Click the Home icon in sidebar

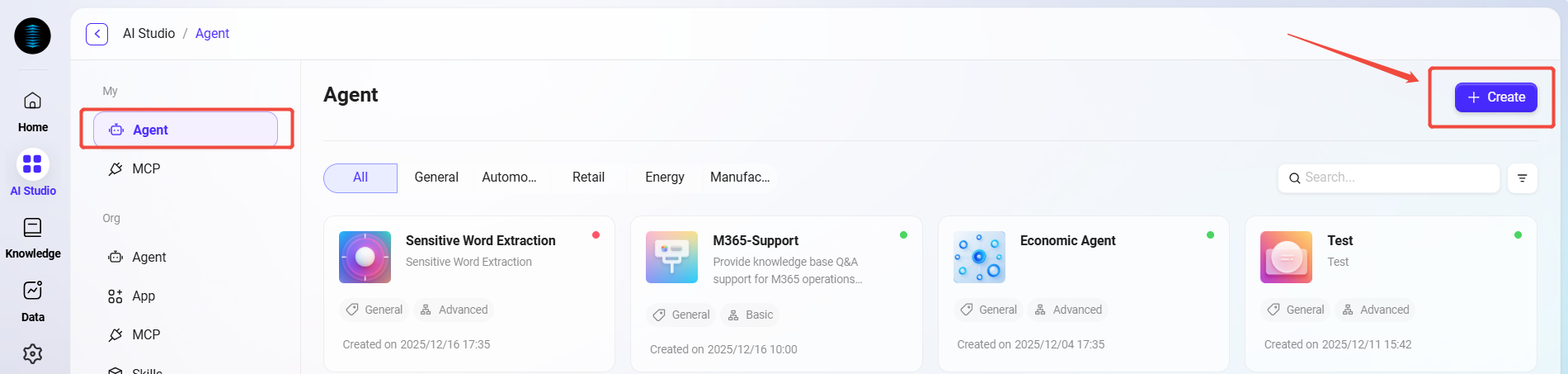coord(32,102)
